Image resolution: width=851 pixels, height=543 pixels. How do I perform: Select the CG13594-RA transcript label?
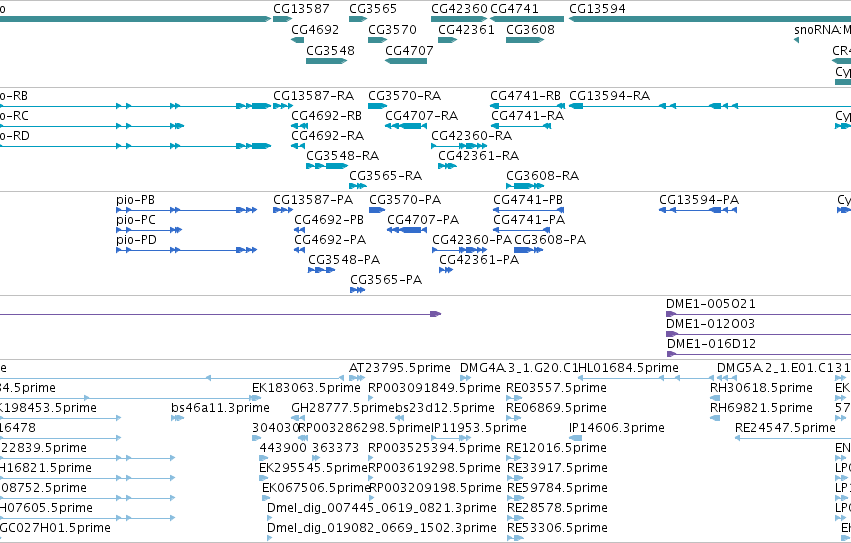609,96
